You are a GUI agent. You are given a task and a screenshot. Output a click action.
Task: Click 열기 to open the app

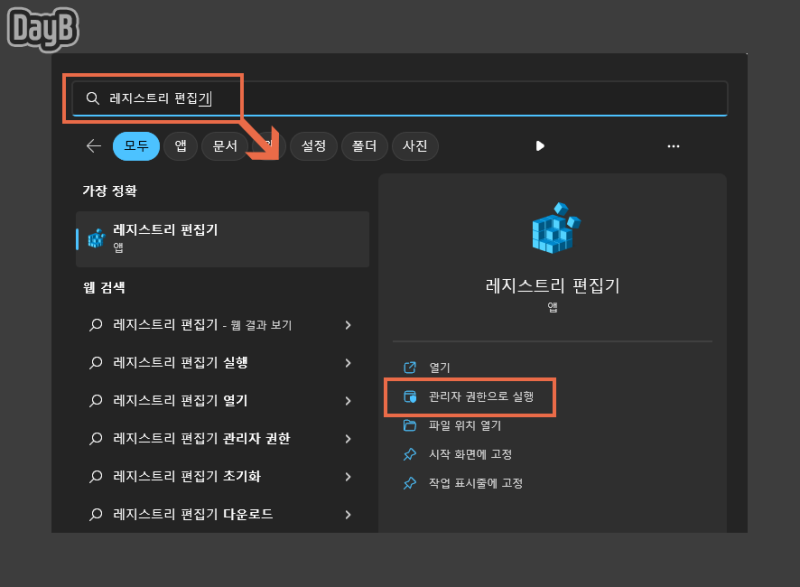439,367
